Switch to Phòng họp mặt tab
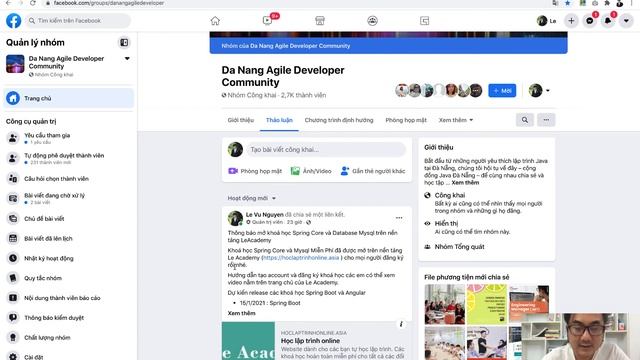640x360 pixels. pyautogui.click(x=406, y=120)
